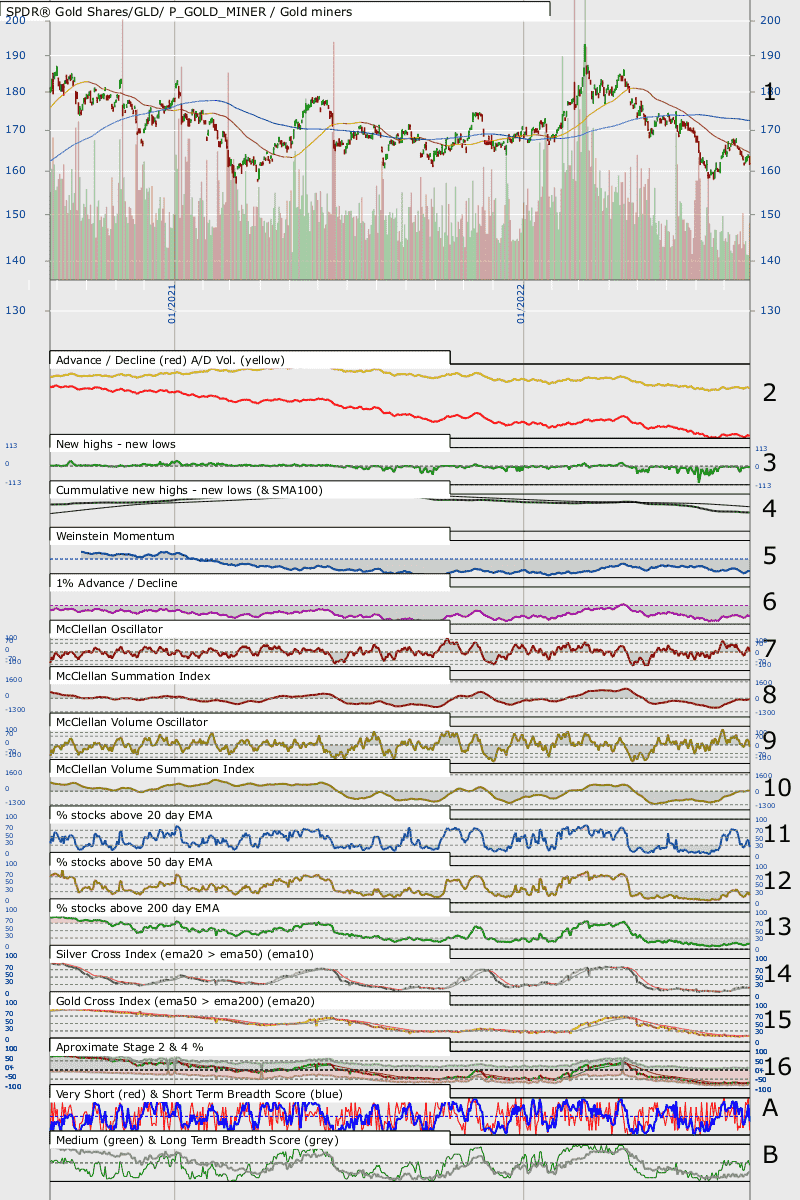Select Medium & Long Term Breadth Score title
Viewport: 800px width, 1200px height.
(197, 1140)
